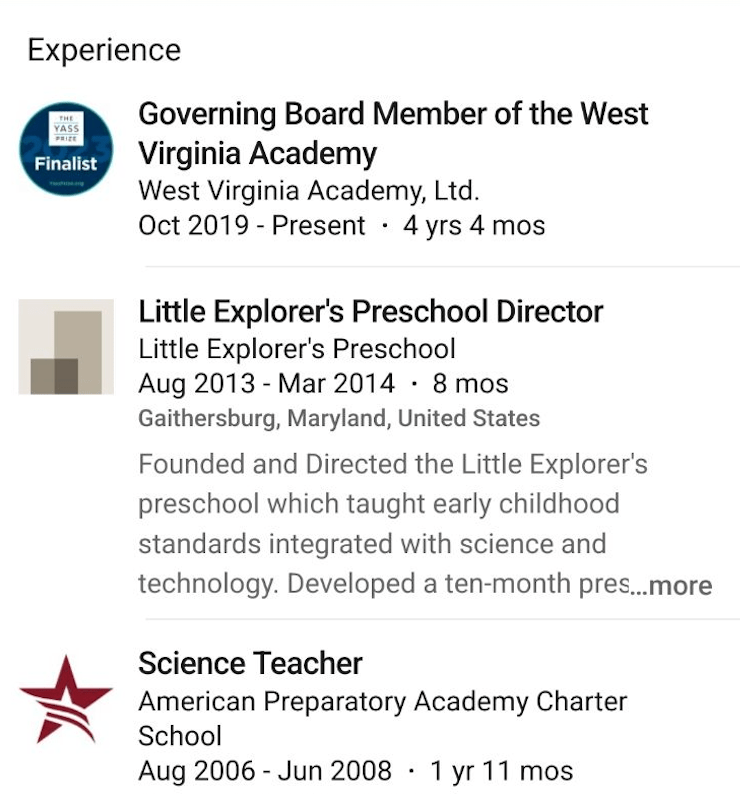
Task: Click the word "Present" in the first entry
Action: pos(319,226)
